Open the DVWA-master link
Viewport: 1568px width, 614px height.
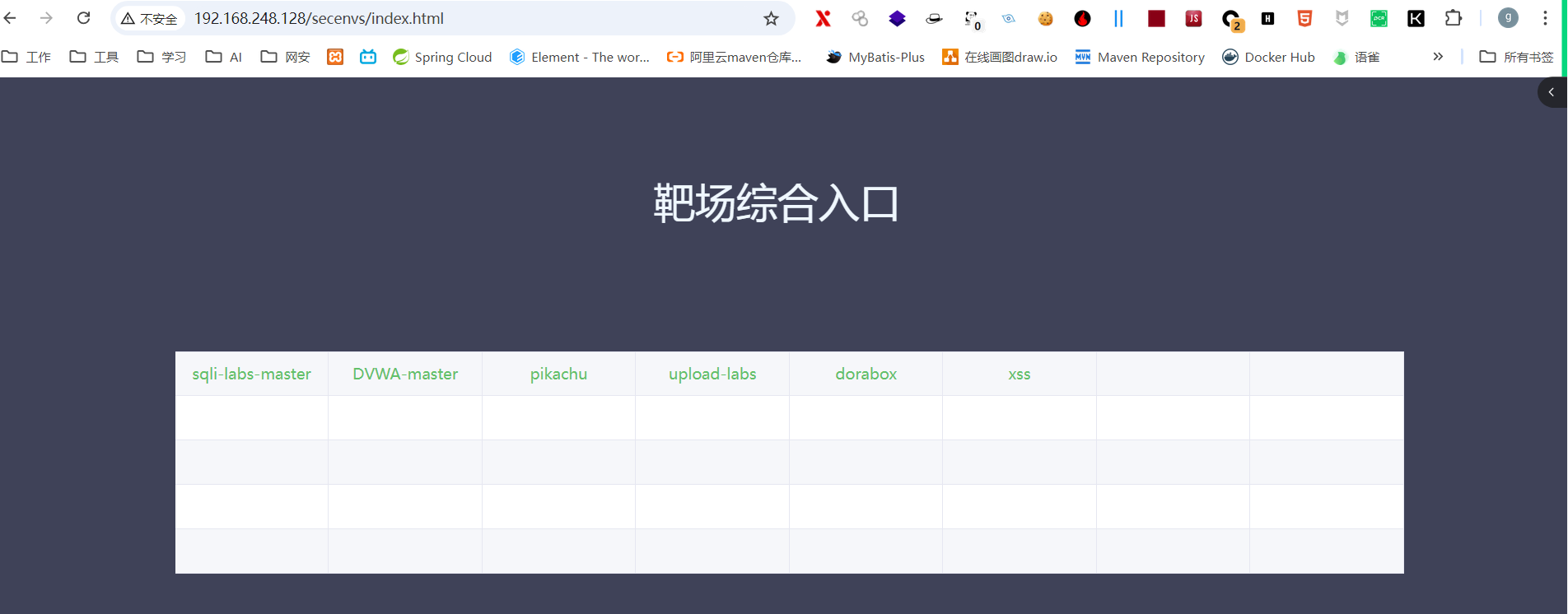click(405, 374)
